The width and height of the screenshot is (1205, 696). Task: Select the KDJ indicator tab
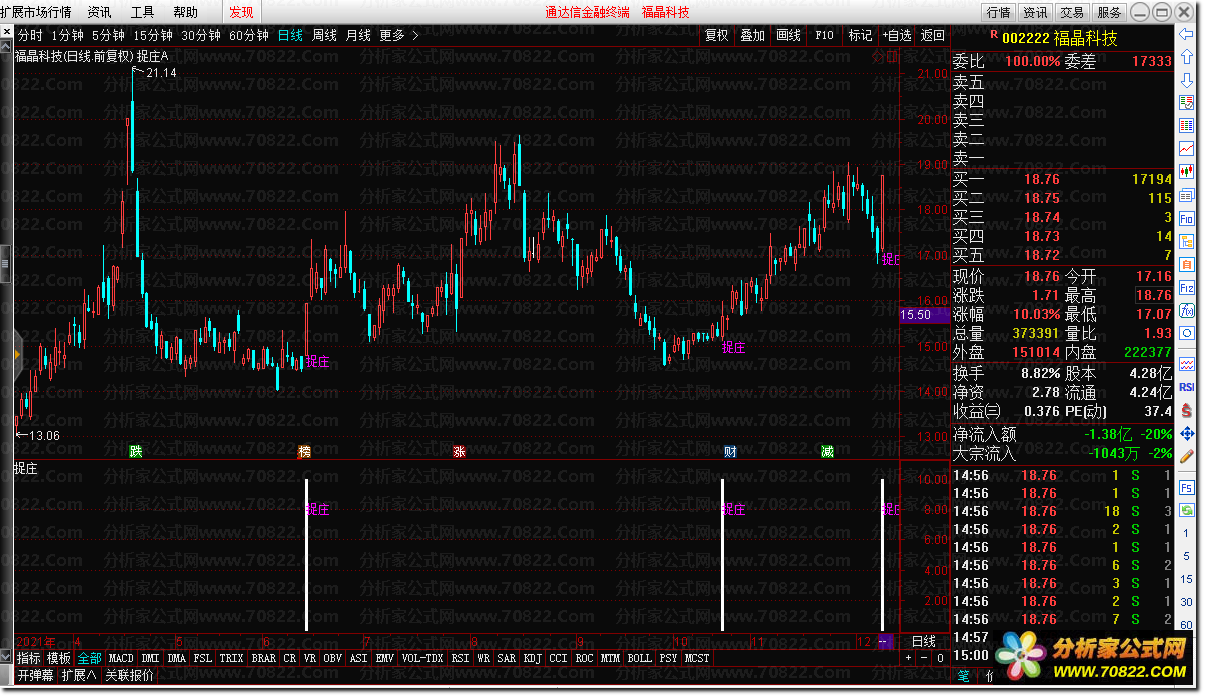pos(531,658)
